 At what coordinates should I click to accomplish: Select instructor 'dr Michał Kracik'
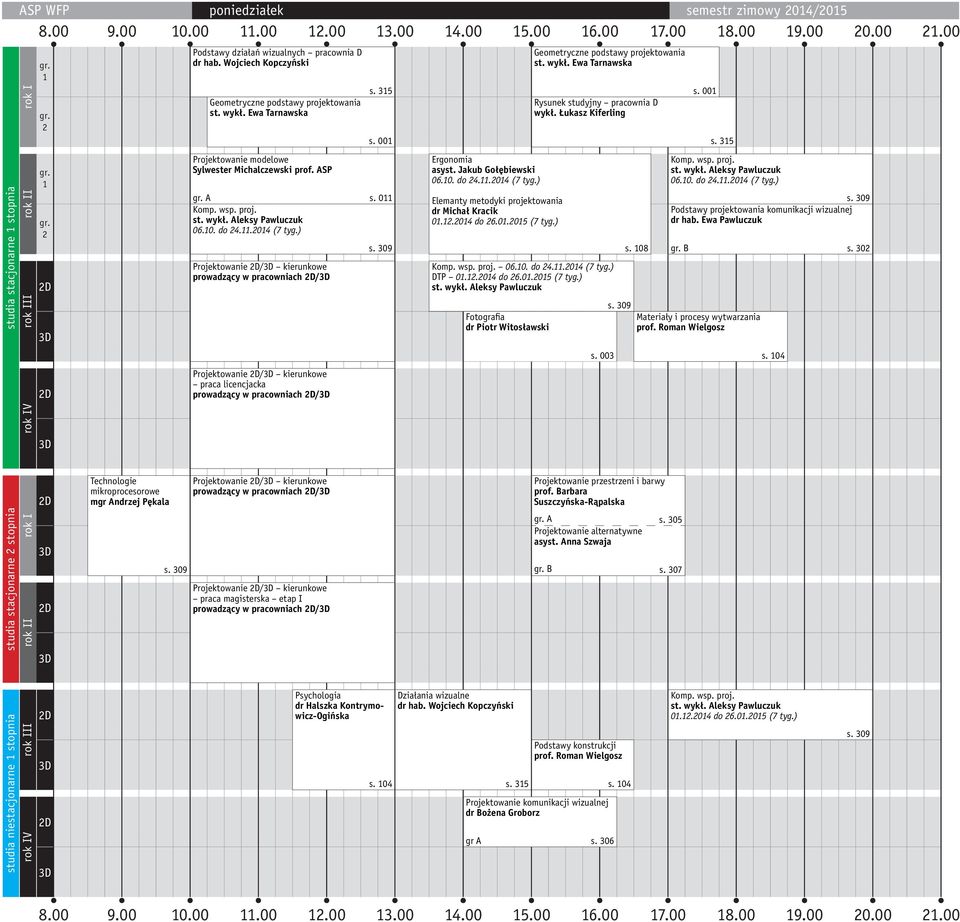464,211
